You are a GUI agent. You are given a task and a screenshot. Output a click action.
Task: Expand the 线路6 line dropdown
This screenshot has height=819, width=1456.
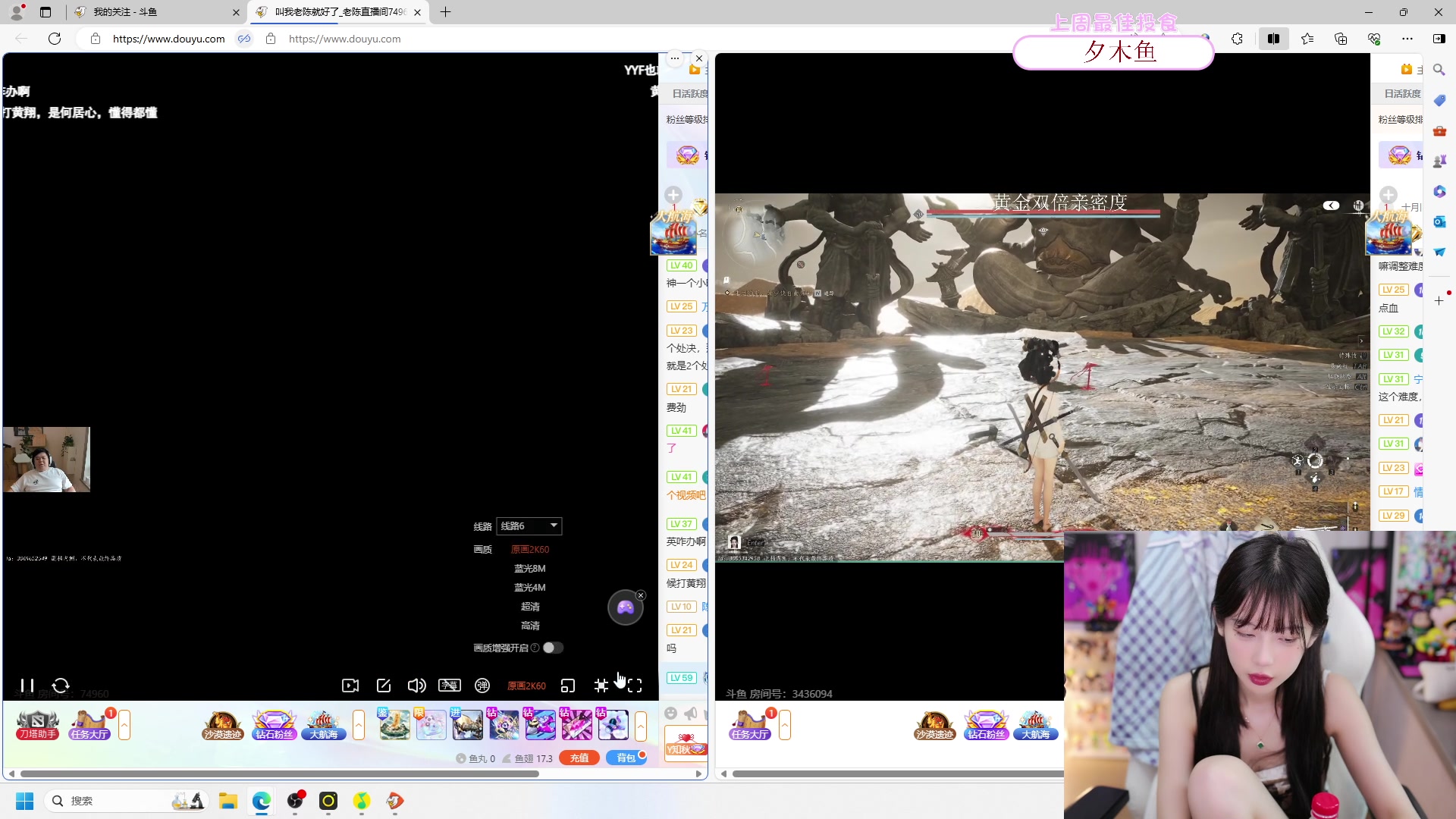[529, 526]
